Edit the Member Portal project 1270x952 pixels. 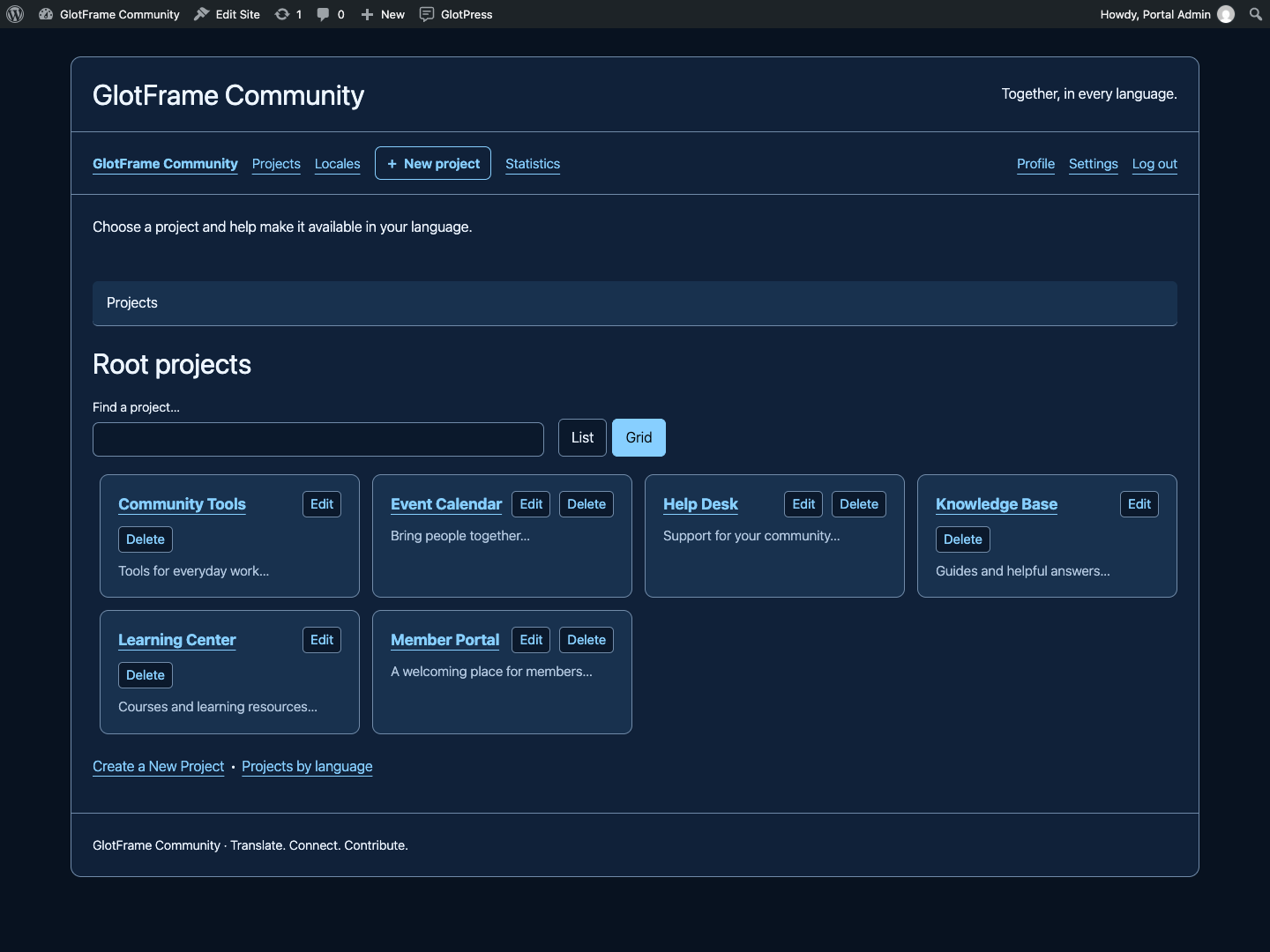pyautogui.click(x=531, y=640)
